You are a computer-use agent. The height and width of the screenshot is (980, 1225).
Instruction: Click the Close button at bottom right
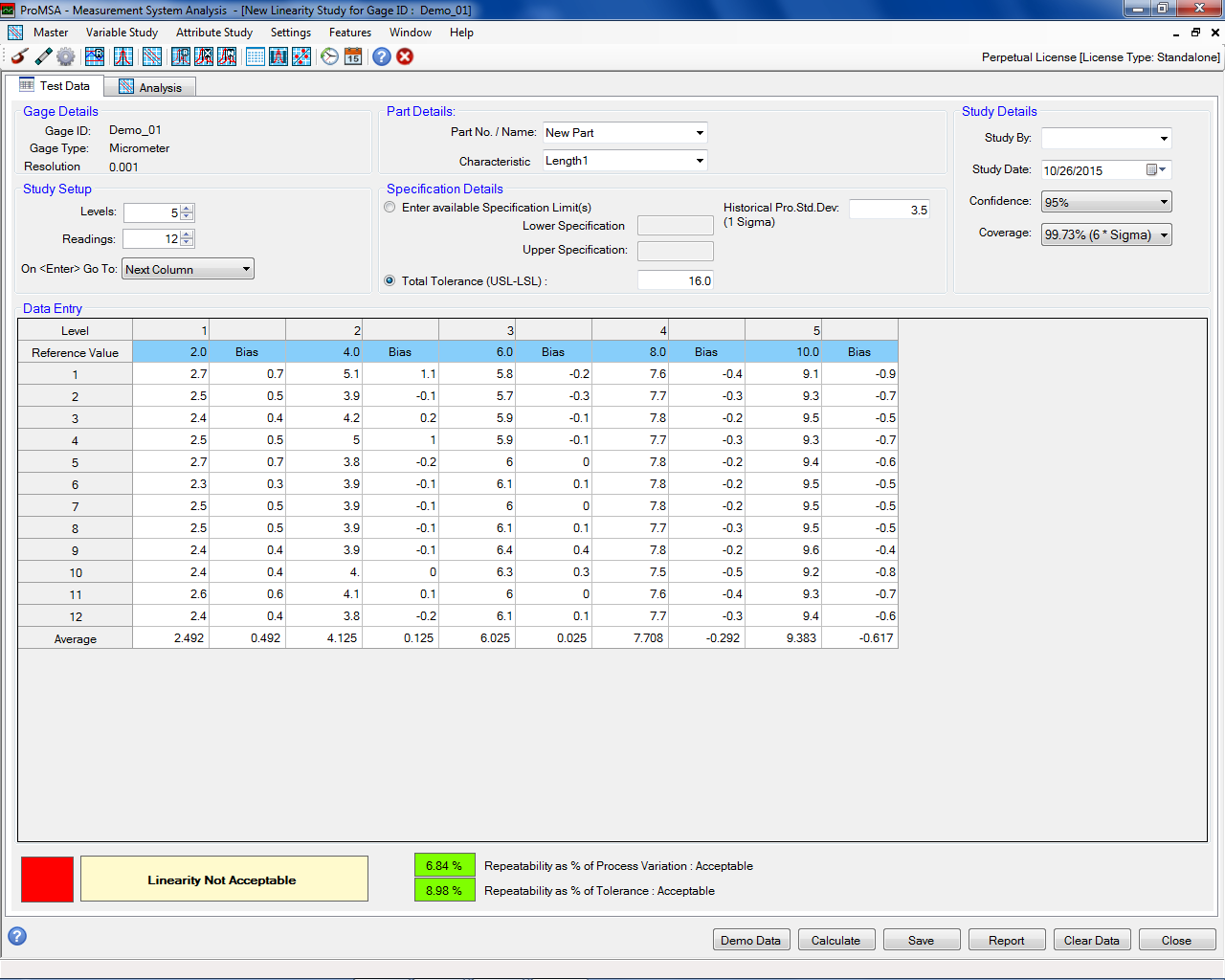[1177, 940]
